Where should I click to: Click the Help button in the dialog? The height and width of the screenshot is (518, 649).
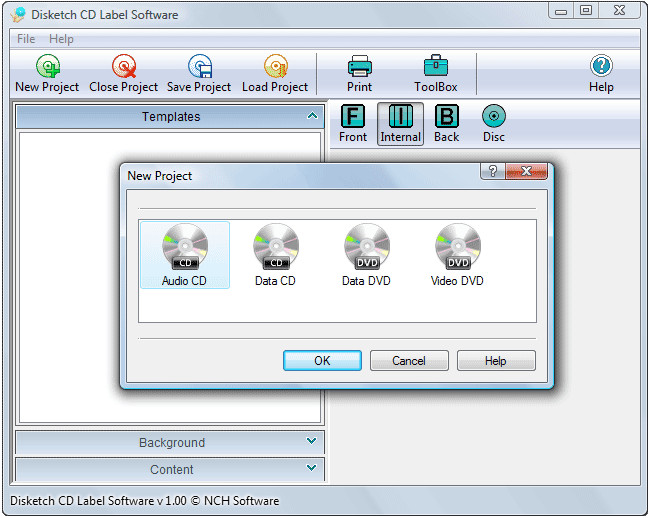click(x=496, y=361)
